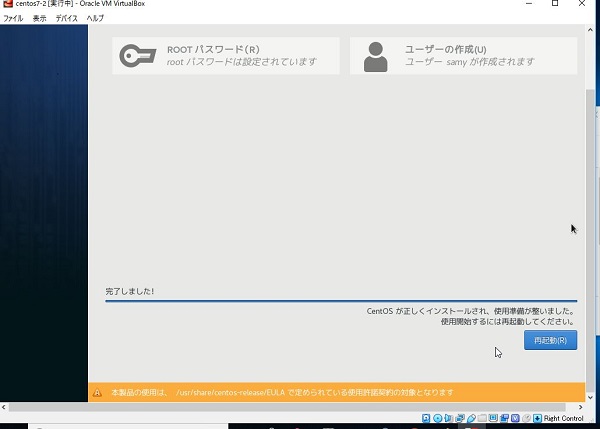This screenshot has width=600, height=429.
Task: Click the 完了しました! status text
Action: tap(129, 291)
